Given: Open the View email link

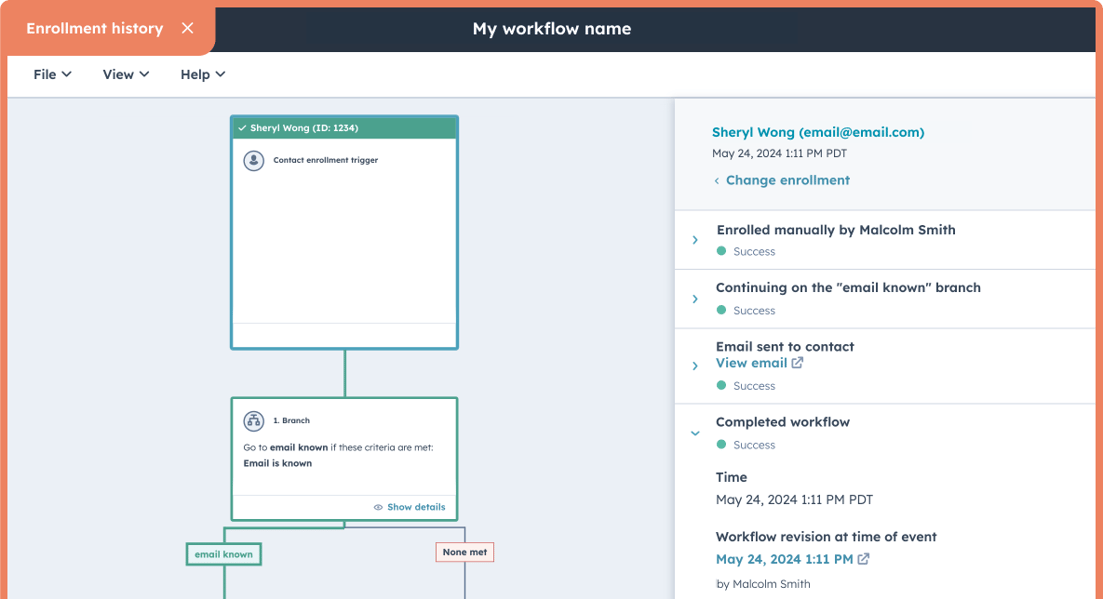Looking at the screenshot, I should [x=753, y=363].
